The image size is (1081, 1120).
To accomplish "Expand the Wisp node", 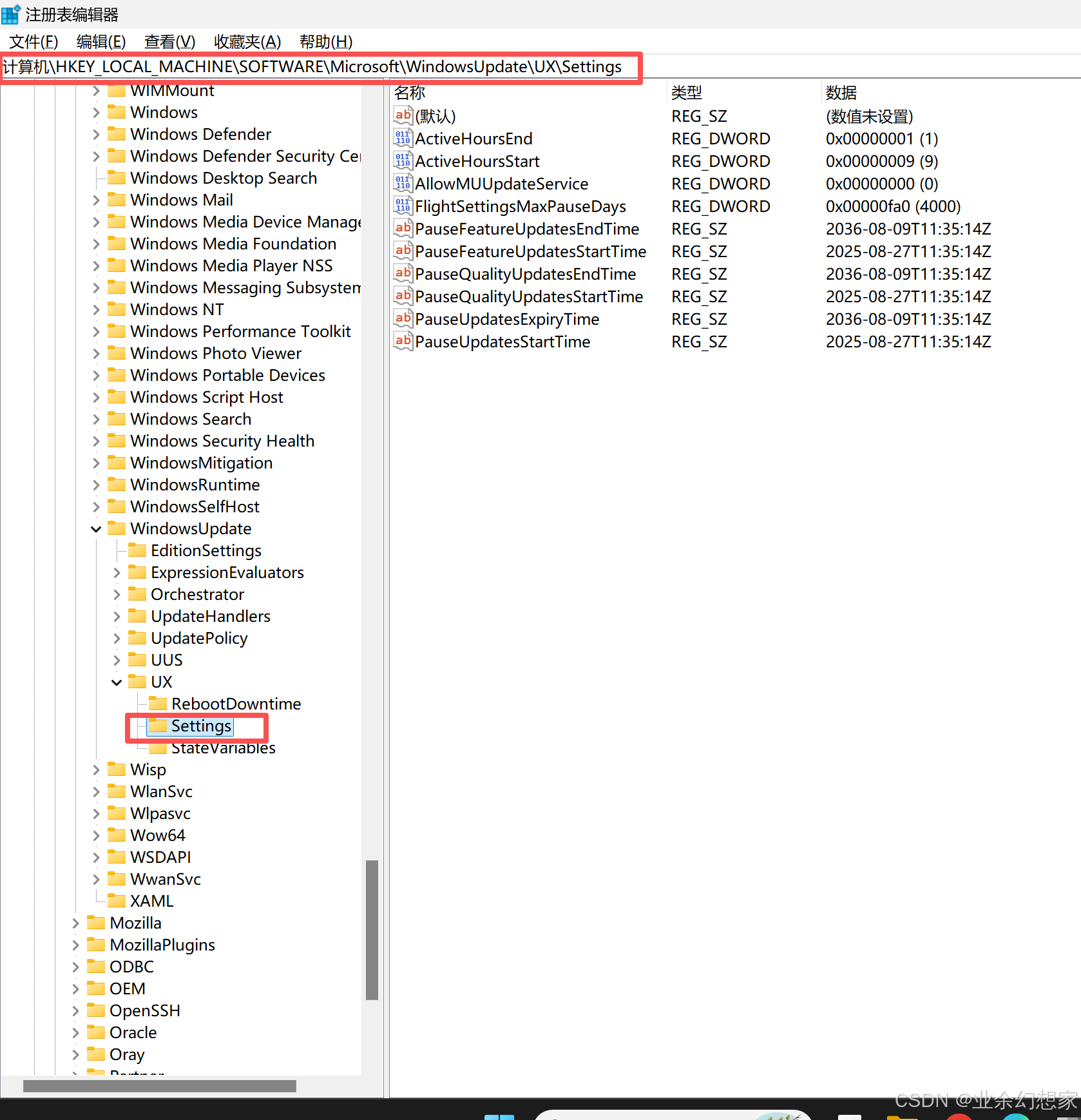I will pos(96,770).
